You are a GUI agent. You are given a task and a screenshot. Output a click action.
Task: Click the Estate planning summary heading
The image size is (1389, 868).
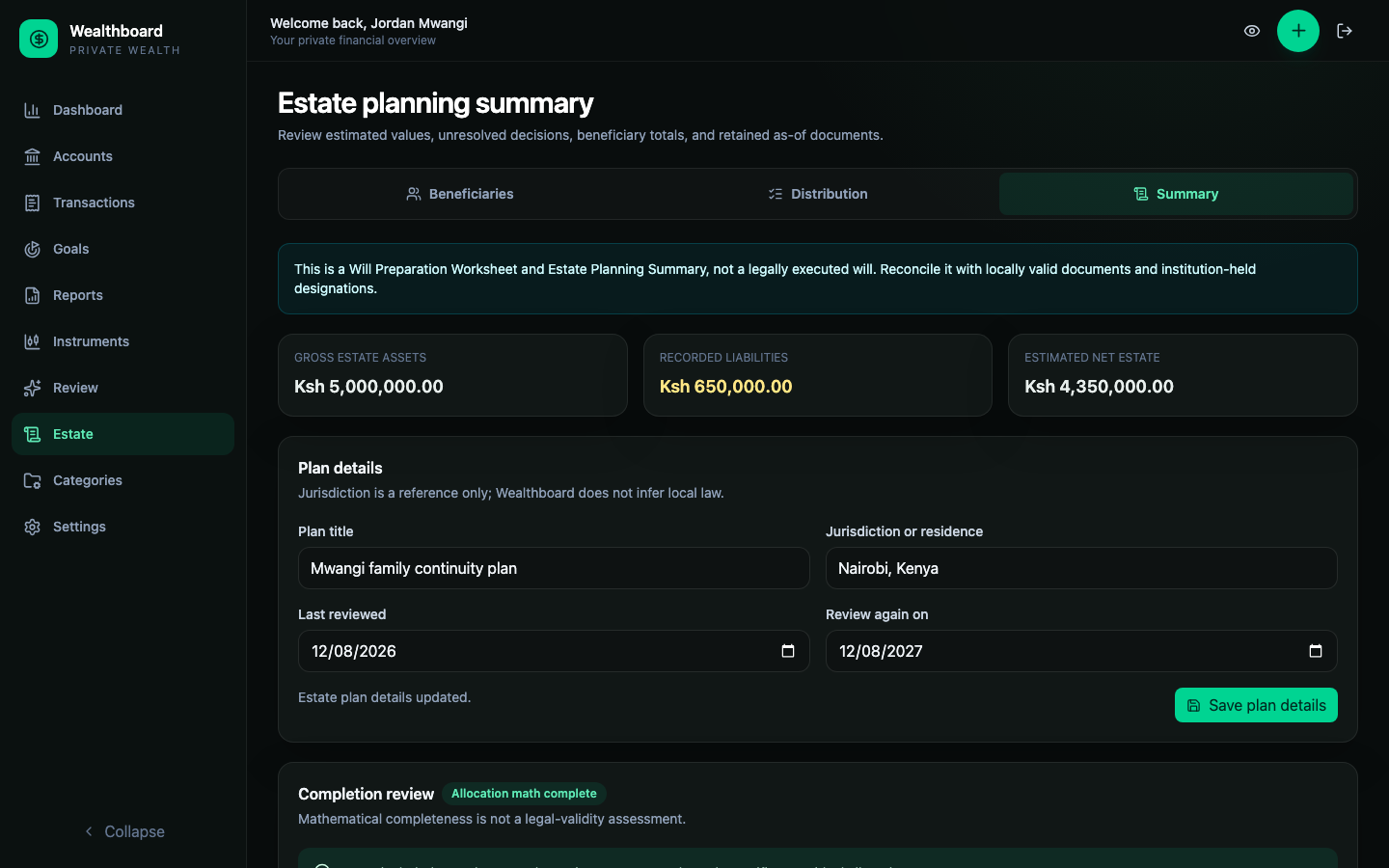pos(435,103)
